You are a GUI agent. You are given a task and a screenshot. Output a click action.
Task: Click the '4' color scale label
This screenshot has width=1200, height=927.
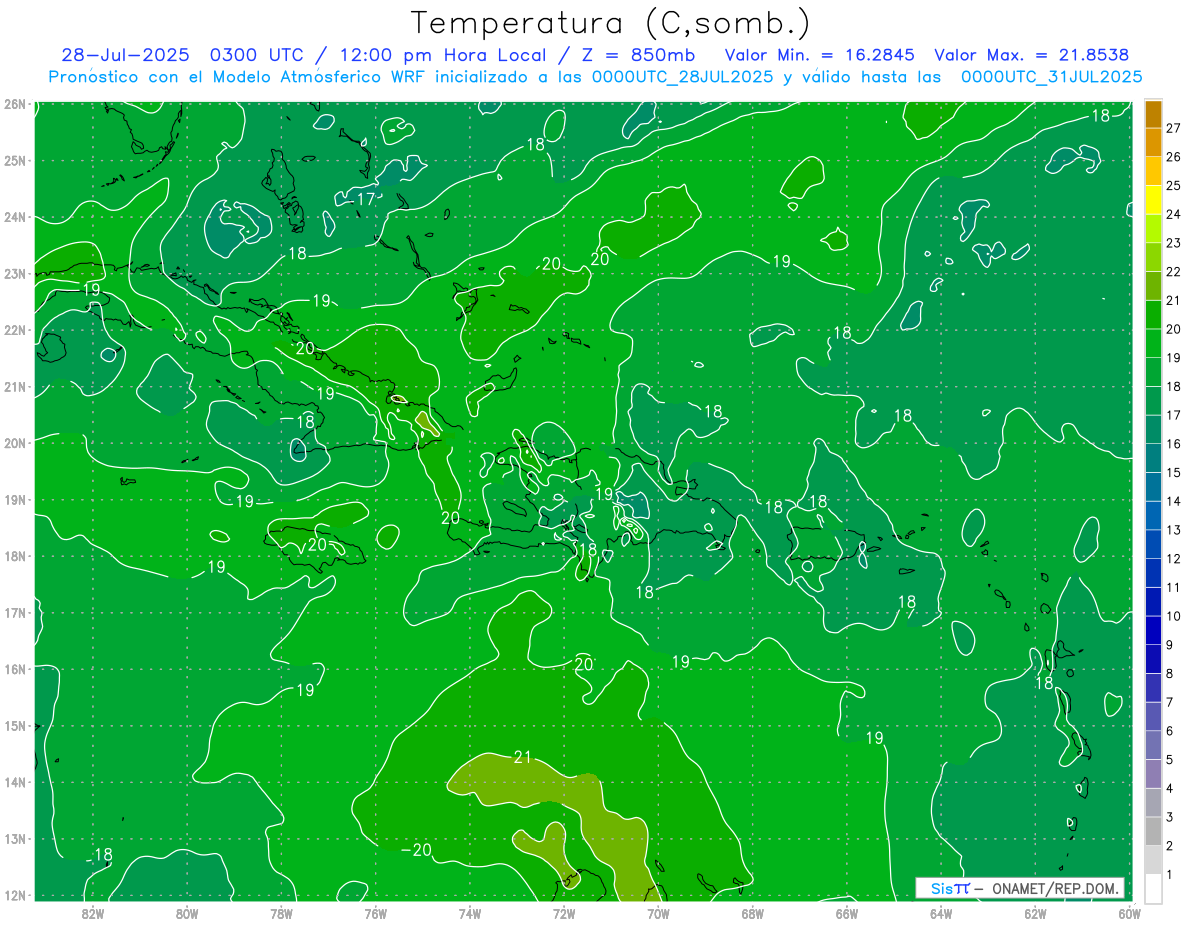[x=1170, y=788]
